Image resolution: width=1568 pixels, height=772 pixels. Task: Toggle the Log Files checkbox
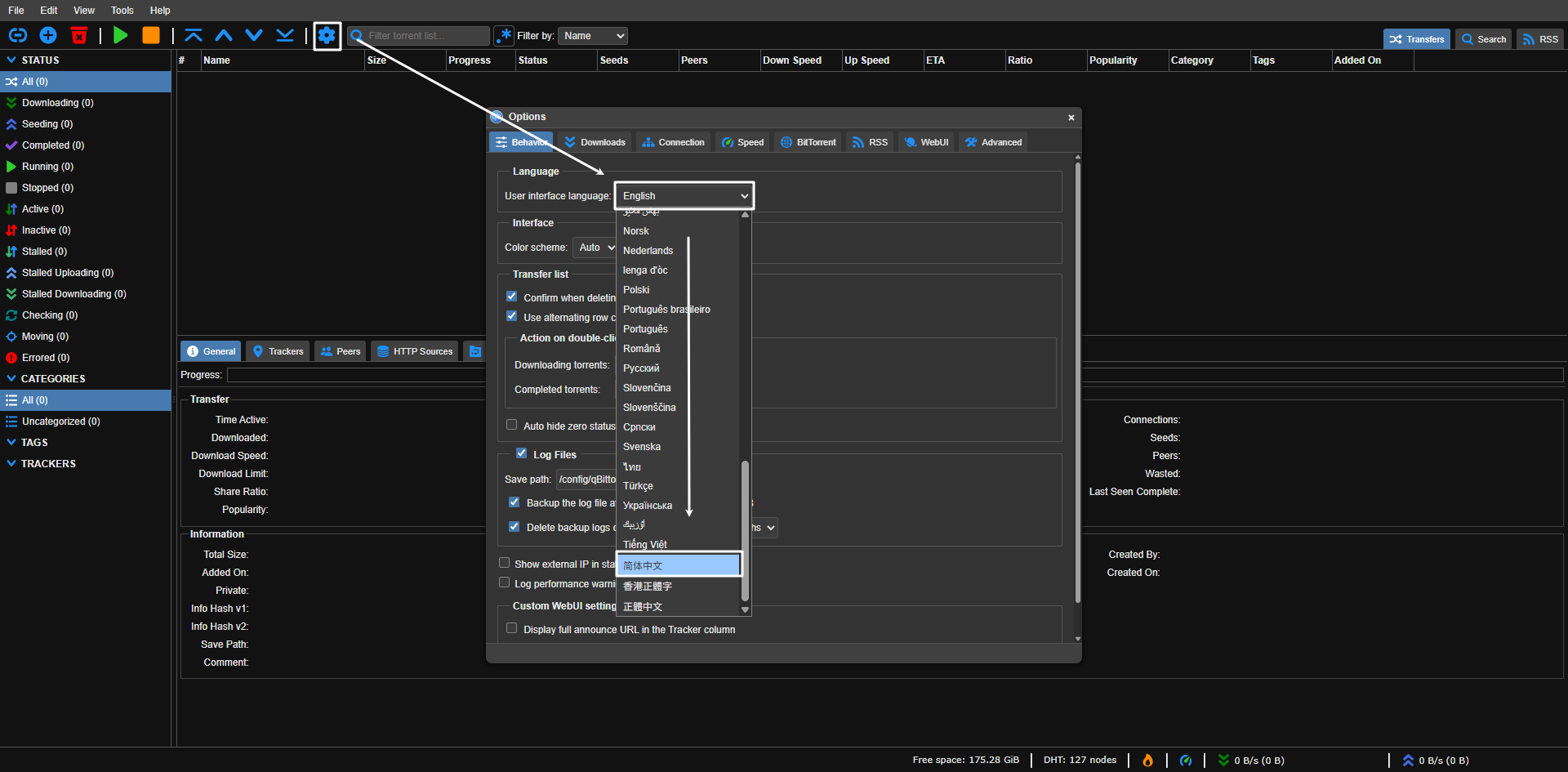click(x=521, y=453)
